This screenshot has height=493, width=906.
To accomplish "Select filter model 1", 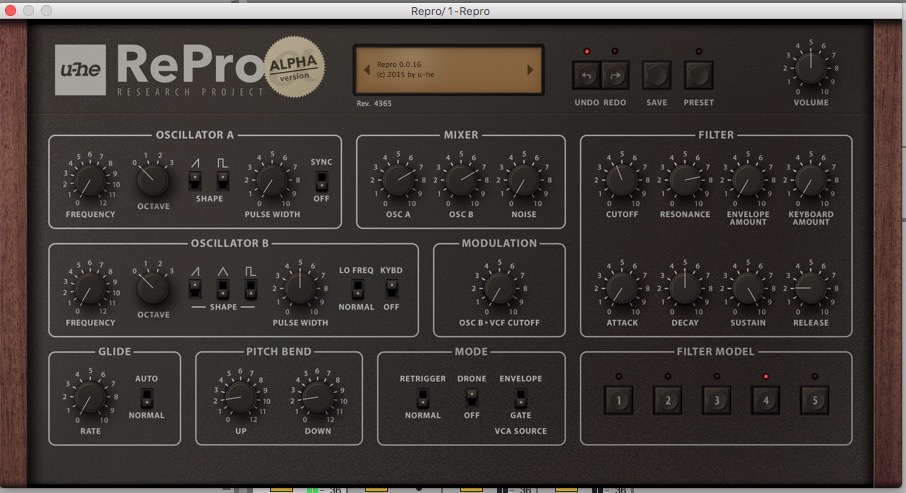I will (618, 401).
